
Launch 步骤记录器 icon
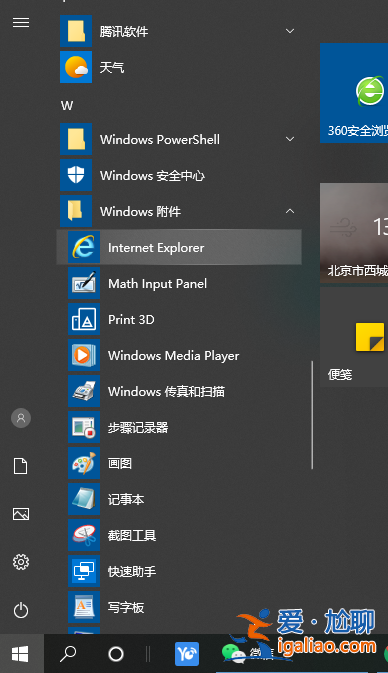click(x=84, y=427)
